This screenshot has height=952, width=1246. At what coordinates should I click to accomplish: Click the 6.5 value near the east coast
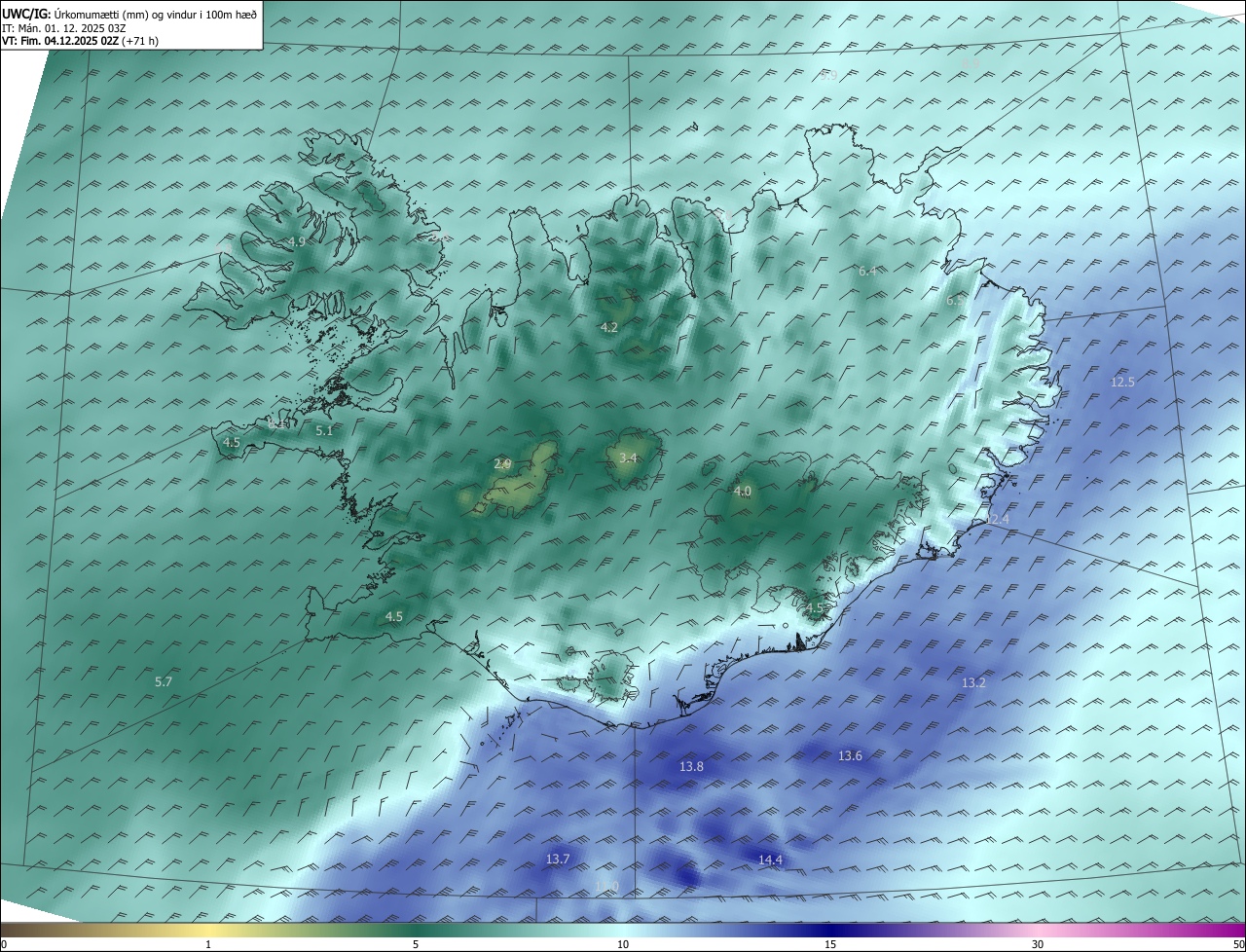tap(955, 301)
